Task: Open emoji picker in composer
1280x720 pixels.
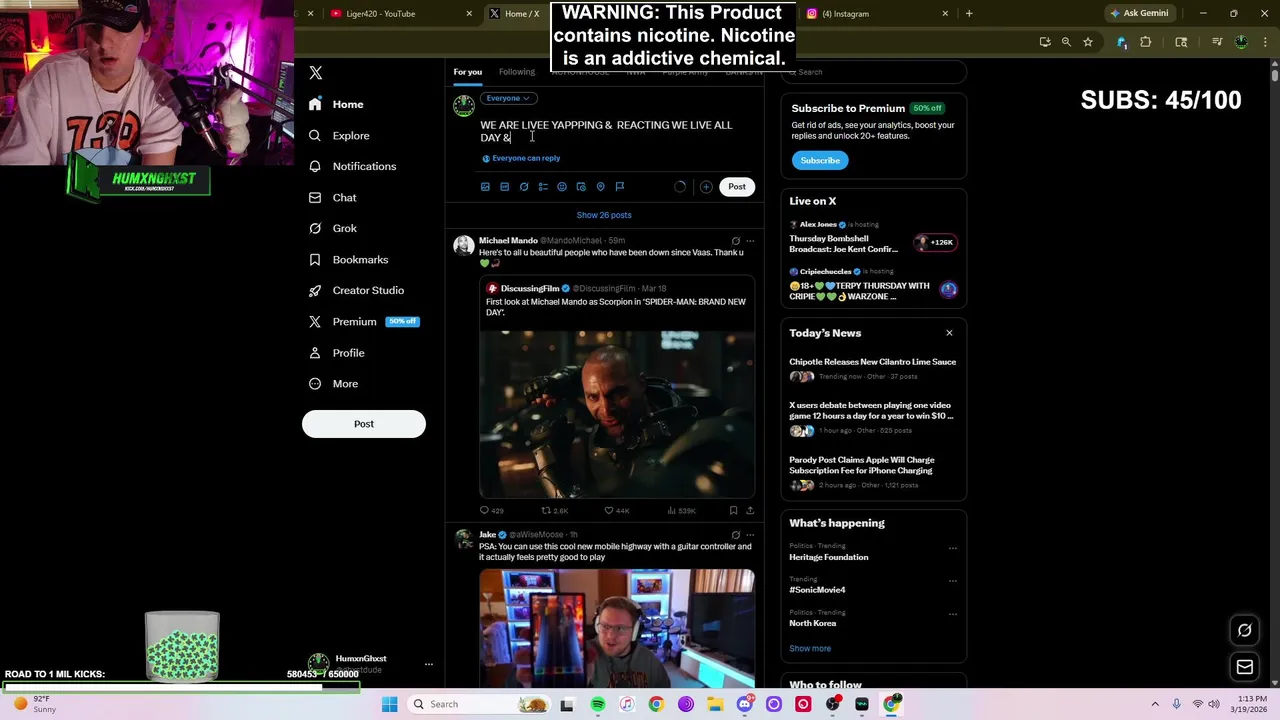Action: pos(562,187)
